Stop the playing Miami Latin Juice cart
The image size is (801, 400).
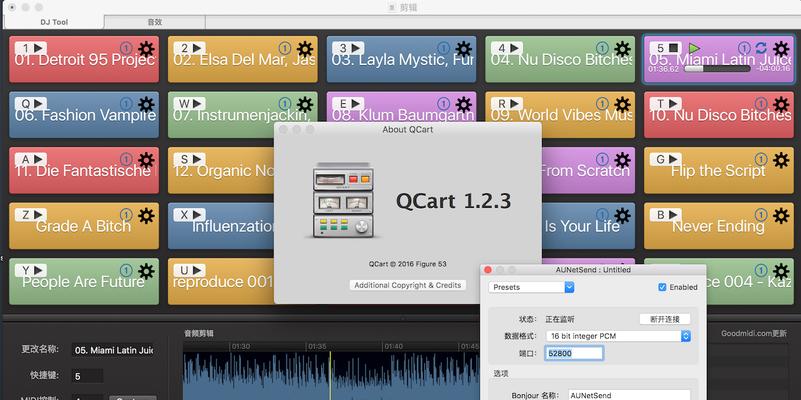click(x=674, y=48)
